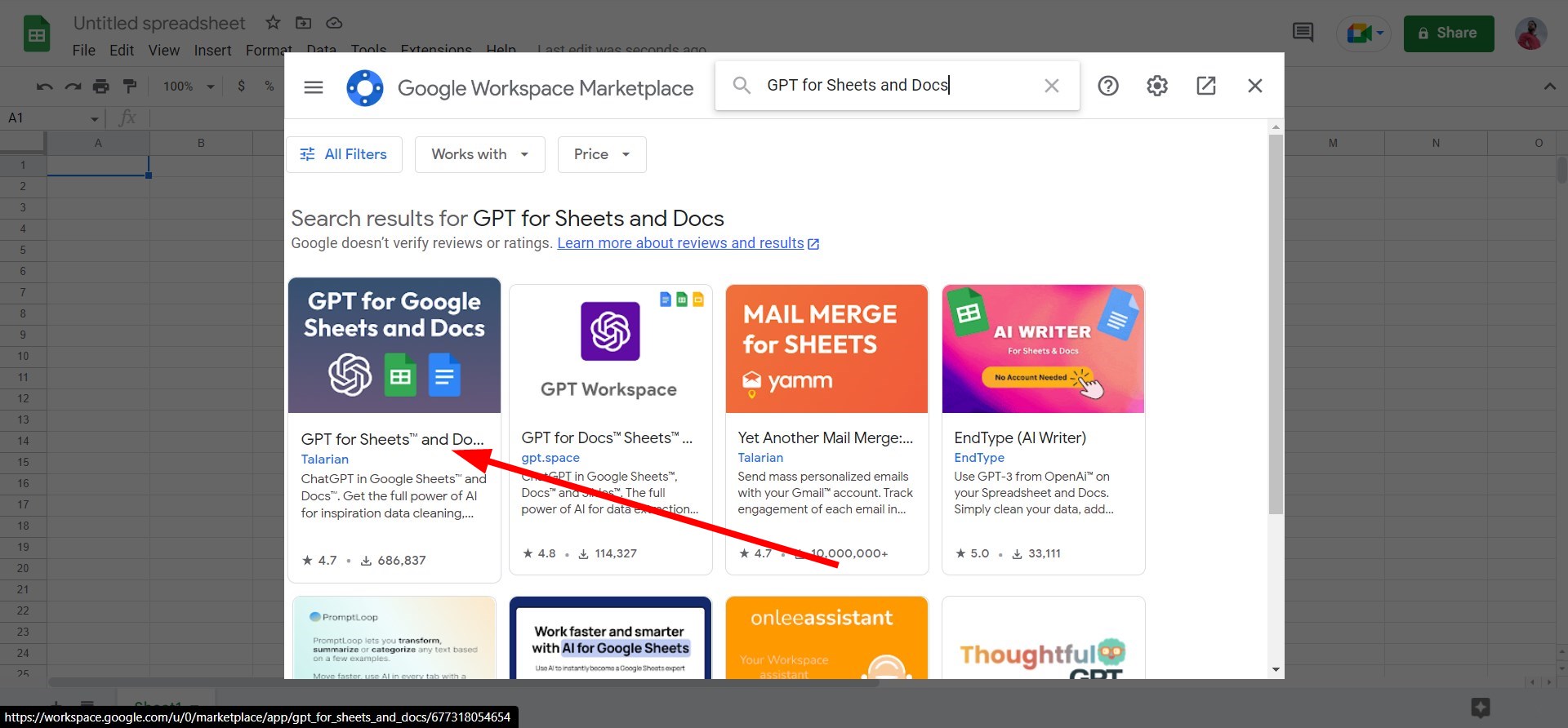Open the Marketplace hamburger menu

click(x=314, y=87)
